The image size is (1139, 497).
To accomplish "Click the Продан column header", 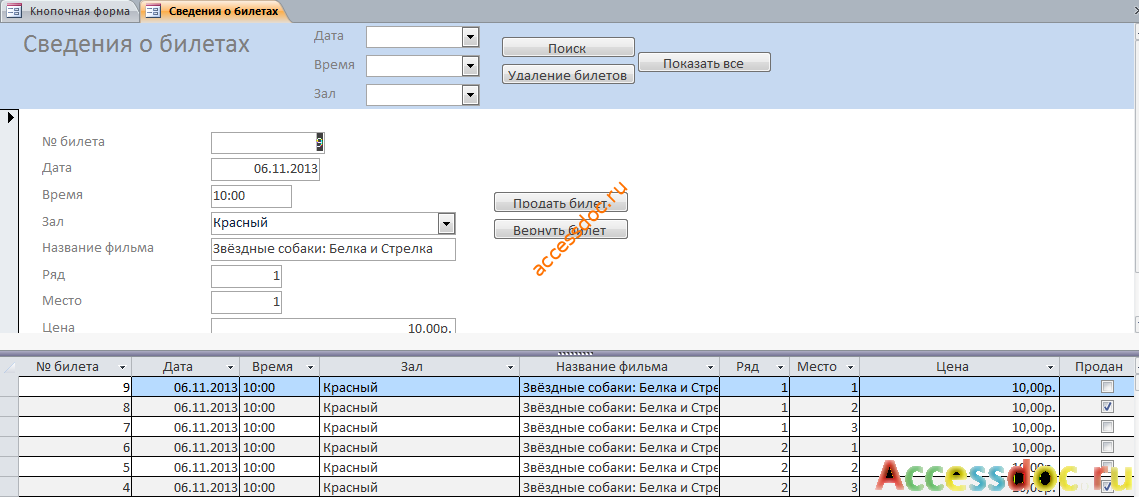I will [1098, 367].
